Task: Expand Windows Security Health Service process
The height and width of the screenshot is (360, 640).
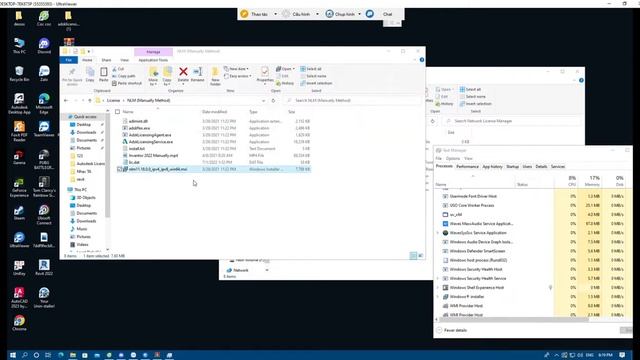Action: 438,278
